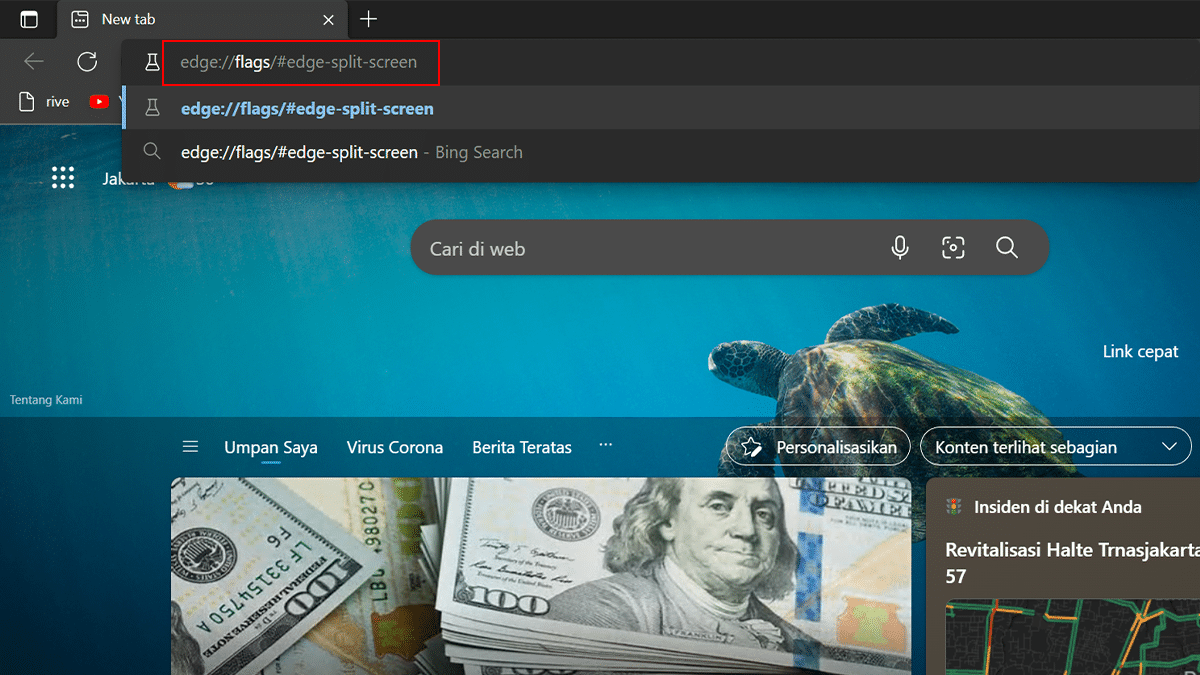1200x675 pixels.
Task: Switch to the Virus Corona tab
Action: click(x=394, y=447)
